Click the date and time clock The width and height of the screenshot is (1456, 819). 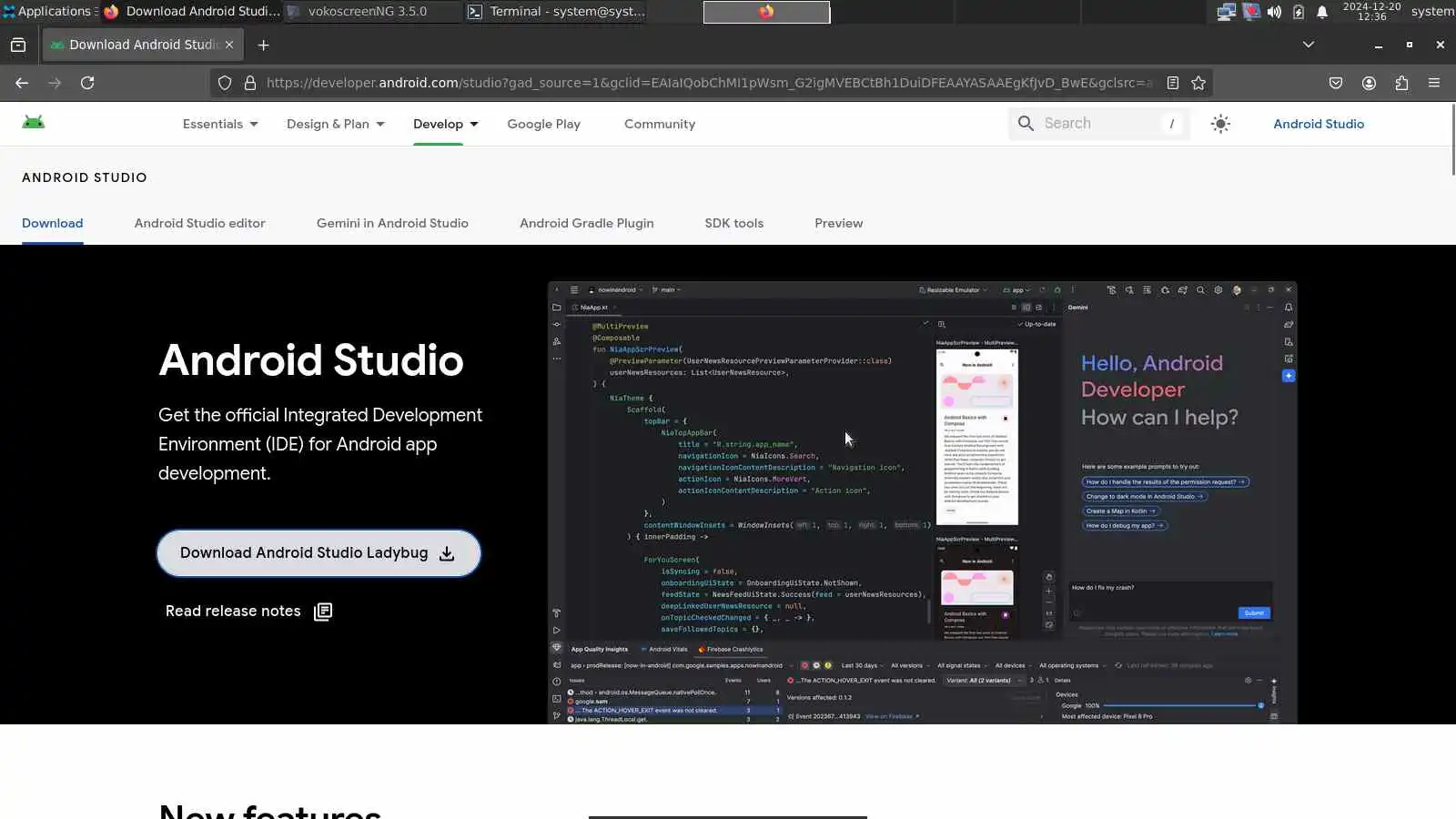coord(1371,12)
